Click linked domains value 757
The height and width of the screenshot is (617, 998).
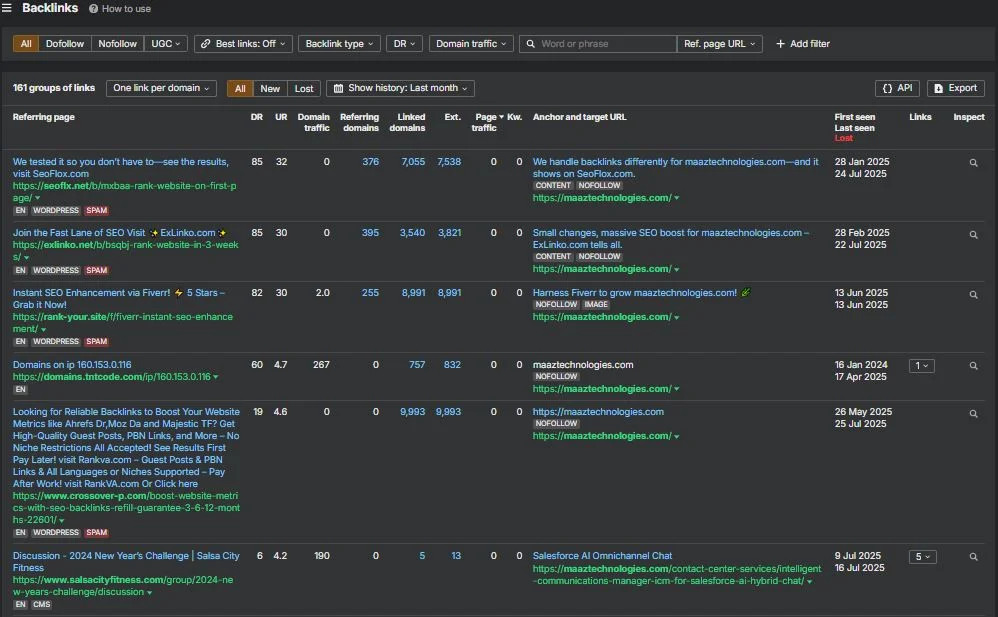click(417, 365)
